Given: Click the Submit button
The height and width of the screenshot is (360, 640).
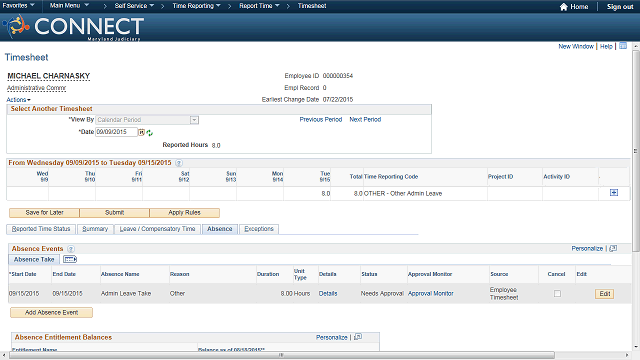Looking at the screenshot, I should coord(115,213).
